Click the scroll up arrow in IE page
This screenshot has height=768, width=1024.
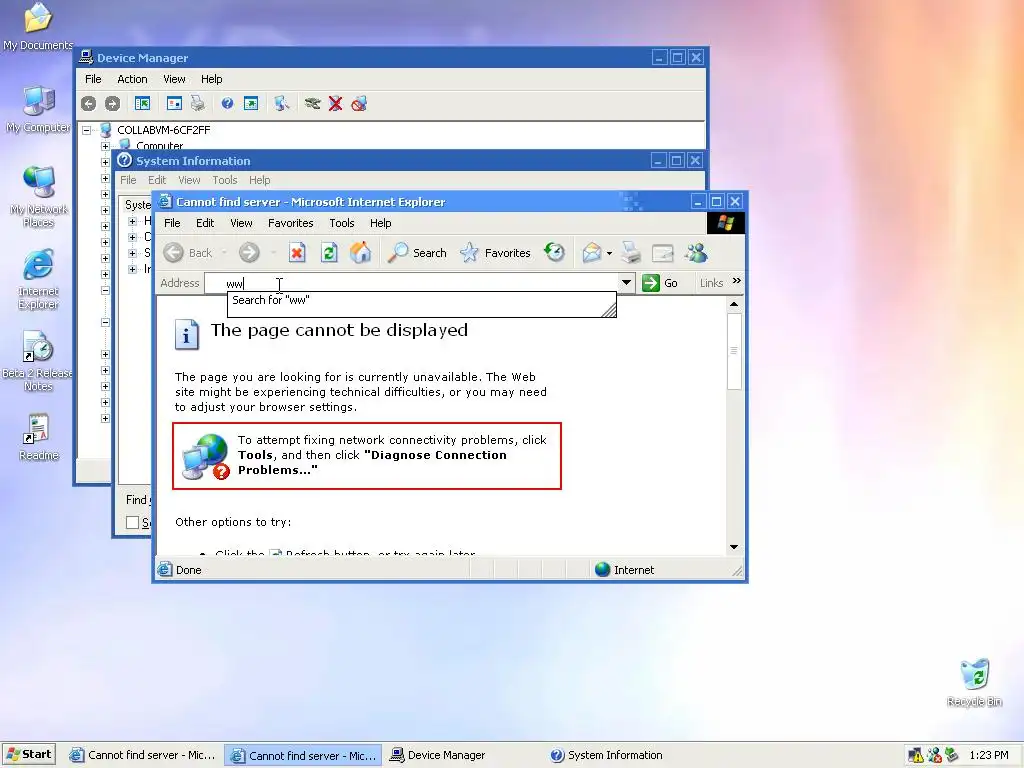coord(734,304)
